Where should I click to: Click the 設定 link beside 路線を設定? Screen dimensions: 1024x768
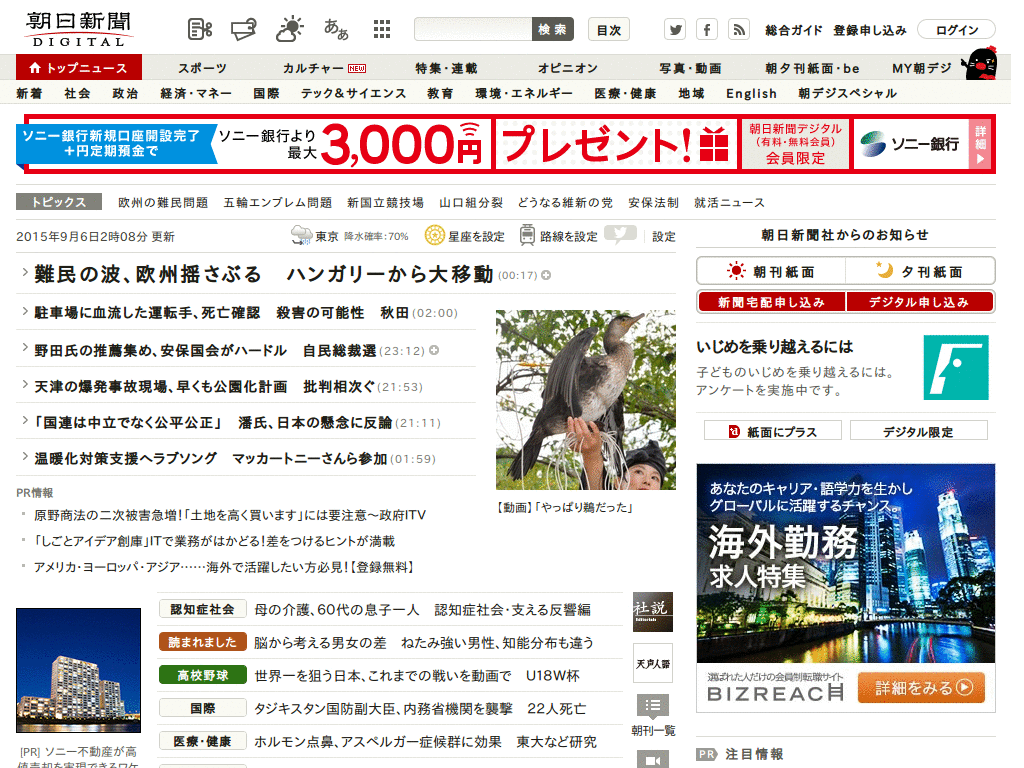[x=664, y=236]
